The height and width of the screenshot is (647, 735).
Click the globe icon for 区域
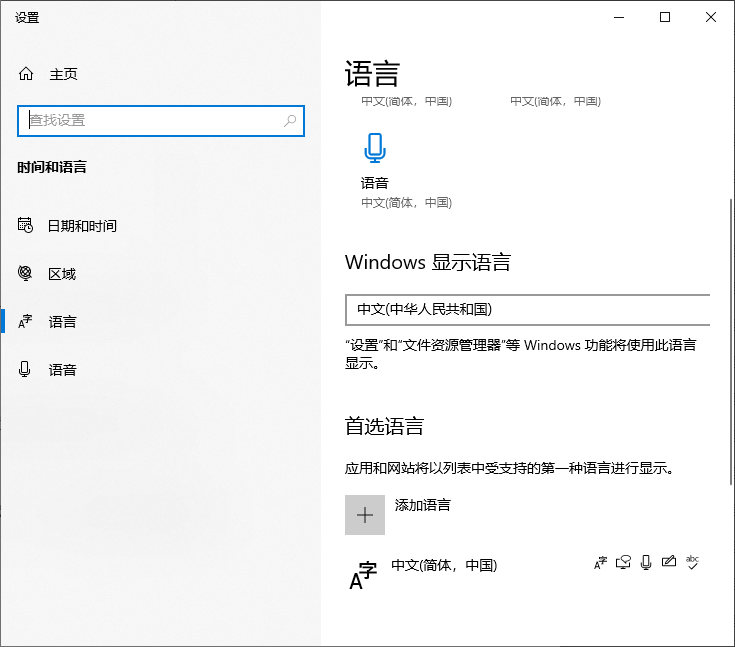[x=25, y=273]
